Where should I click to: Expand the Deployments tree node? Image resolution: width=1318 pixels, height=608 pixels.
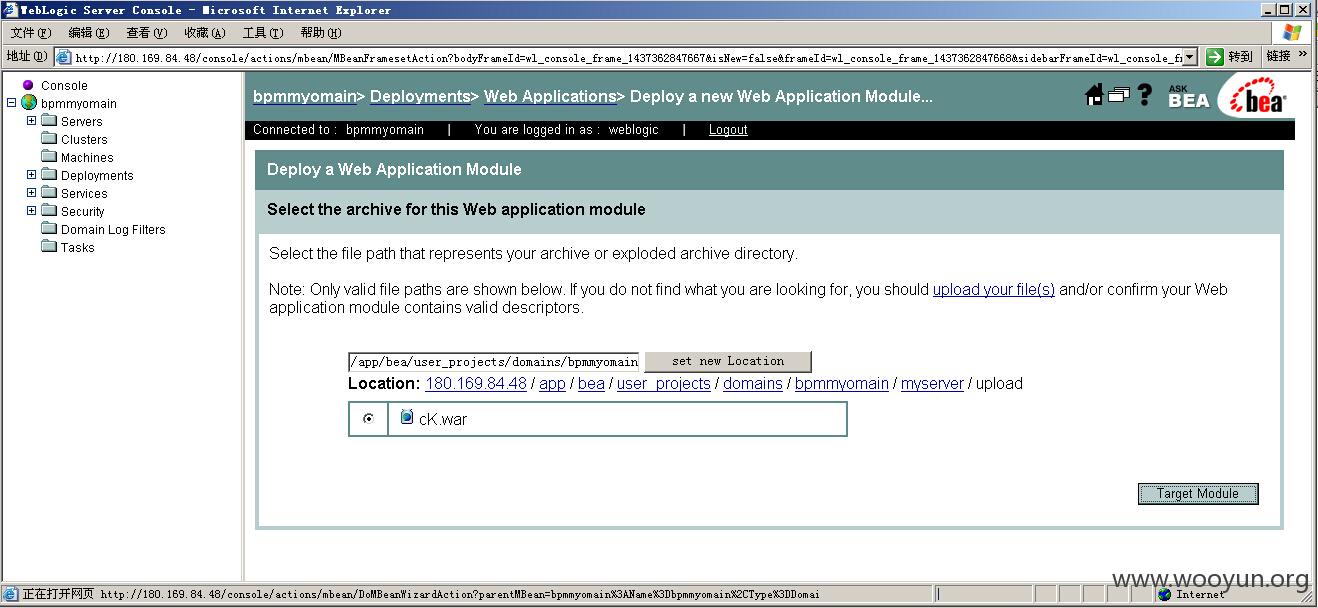pyautogui.click(x=31, y=175)
